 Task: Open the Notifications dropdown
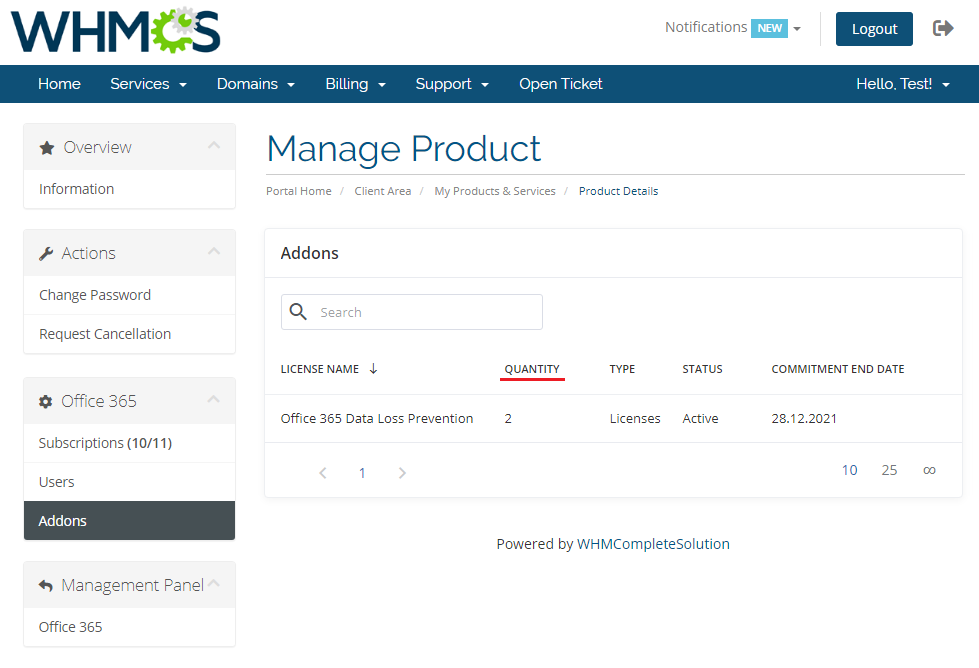click(x=733, y=28)
